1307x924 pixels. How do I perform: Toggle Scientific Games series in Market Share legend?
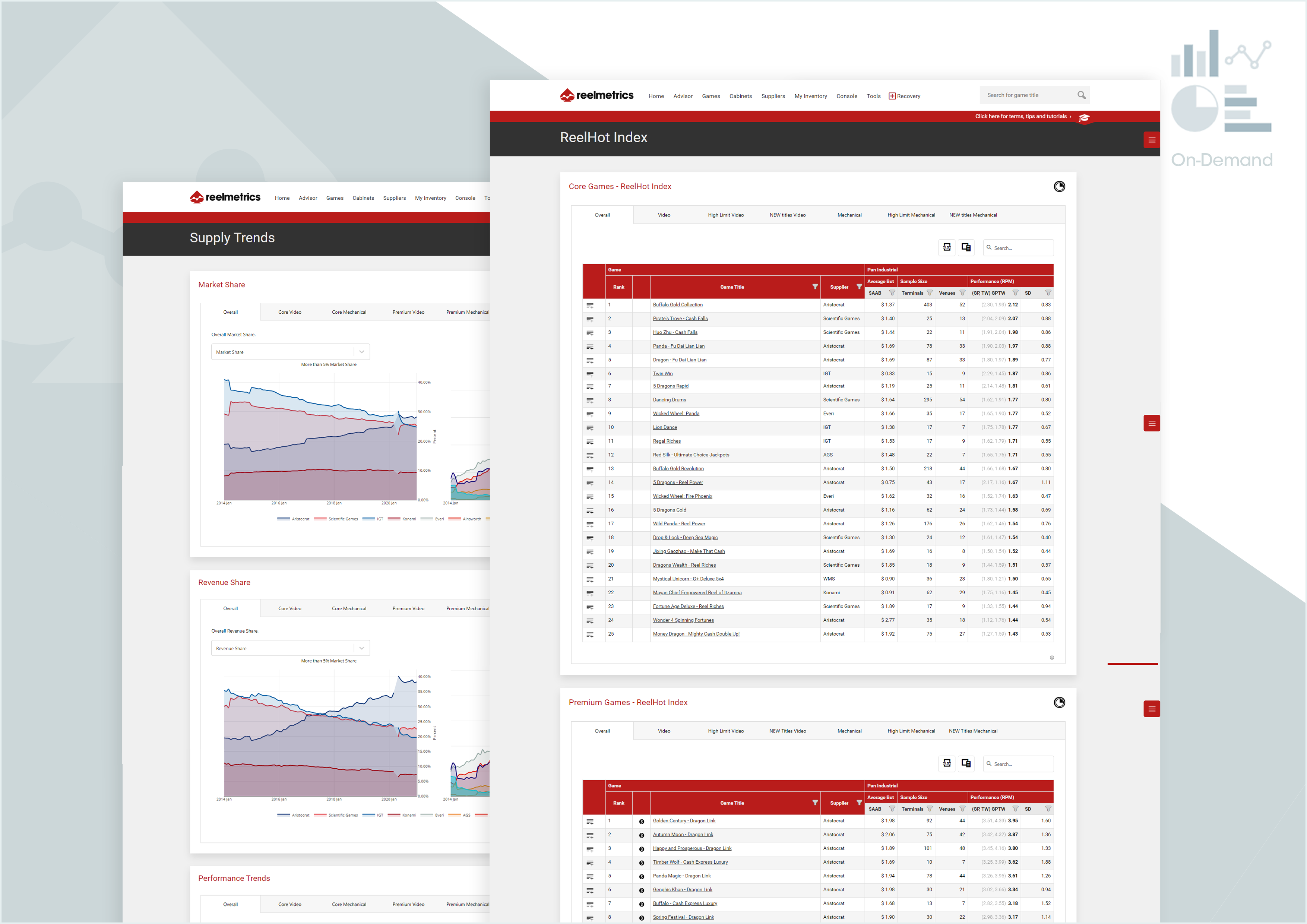[x=336, y=519]
